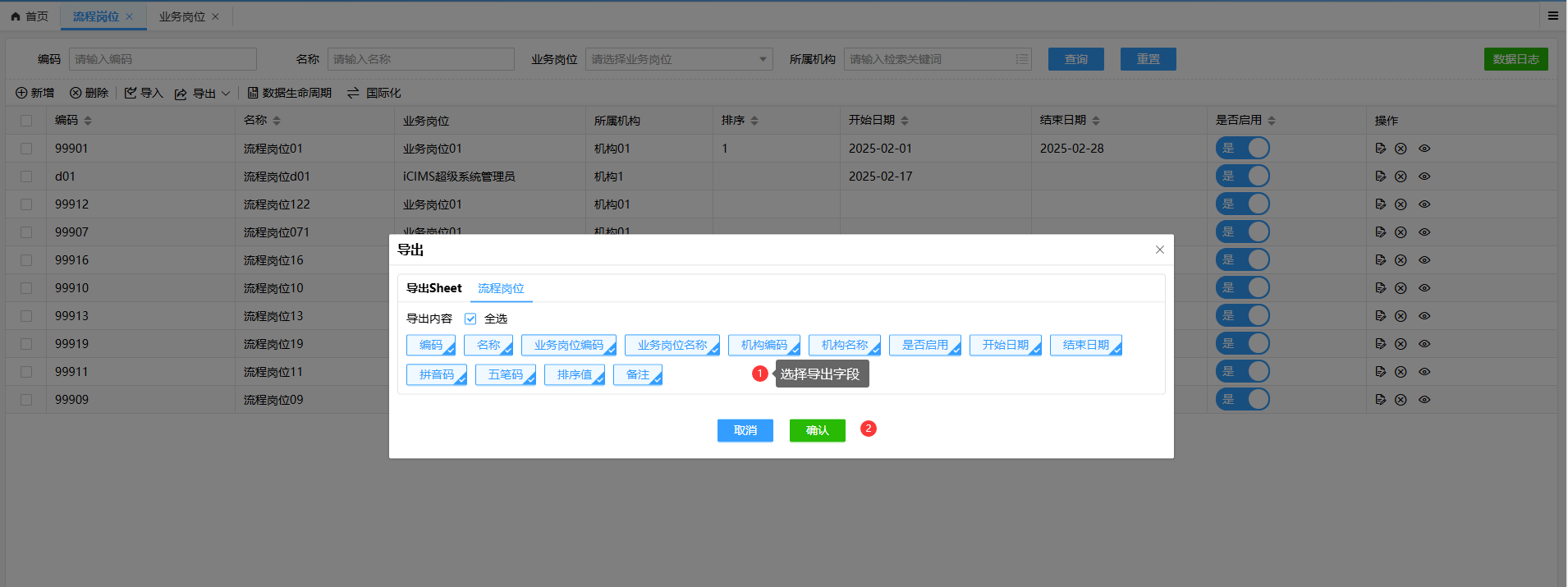
Task: Click the 导入 import icon in toolbar
Action: (x=131, y=93)
